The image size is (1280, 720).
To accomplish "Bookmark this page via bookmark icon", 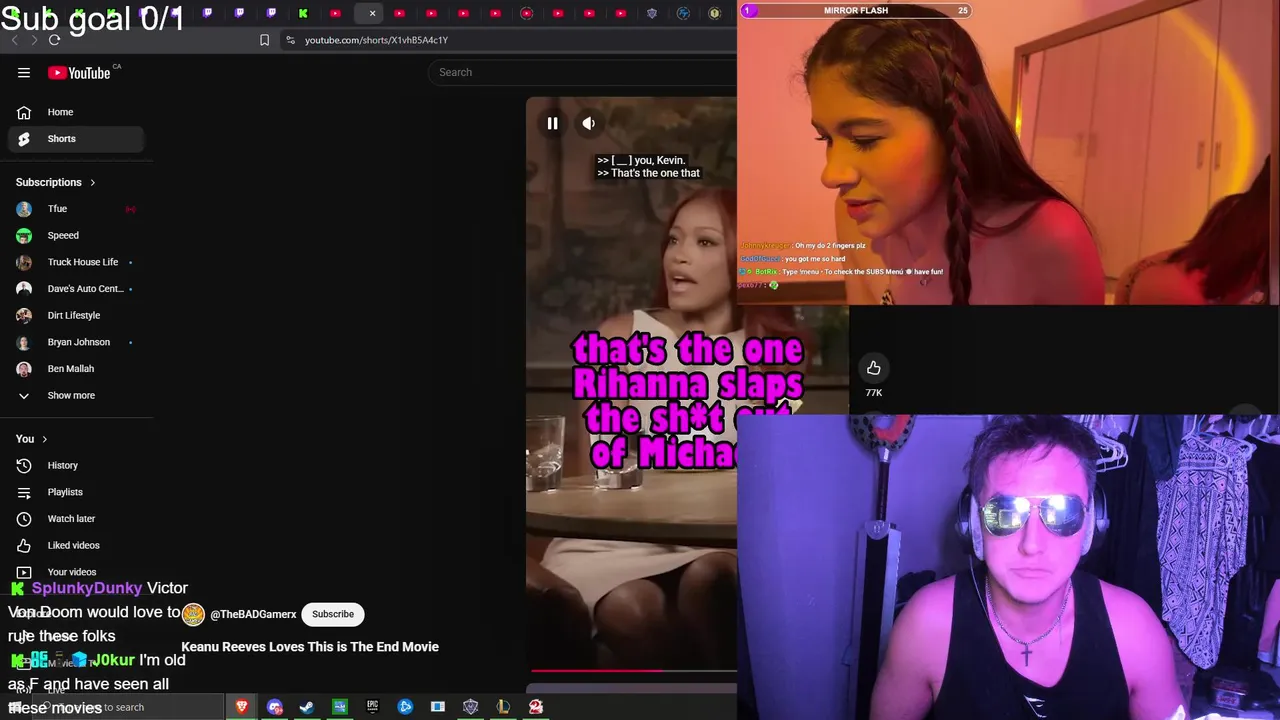I will pos(264,40).
